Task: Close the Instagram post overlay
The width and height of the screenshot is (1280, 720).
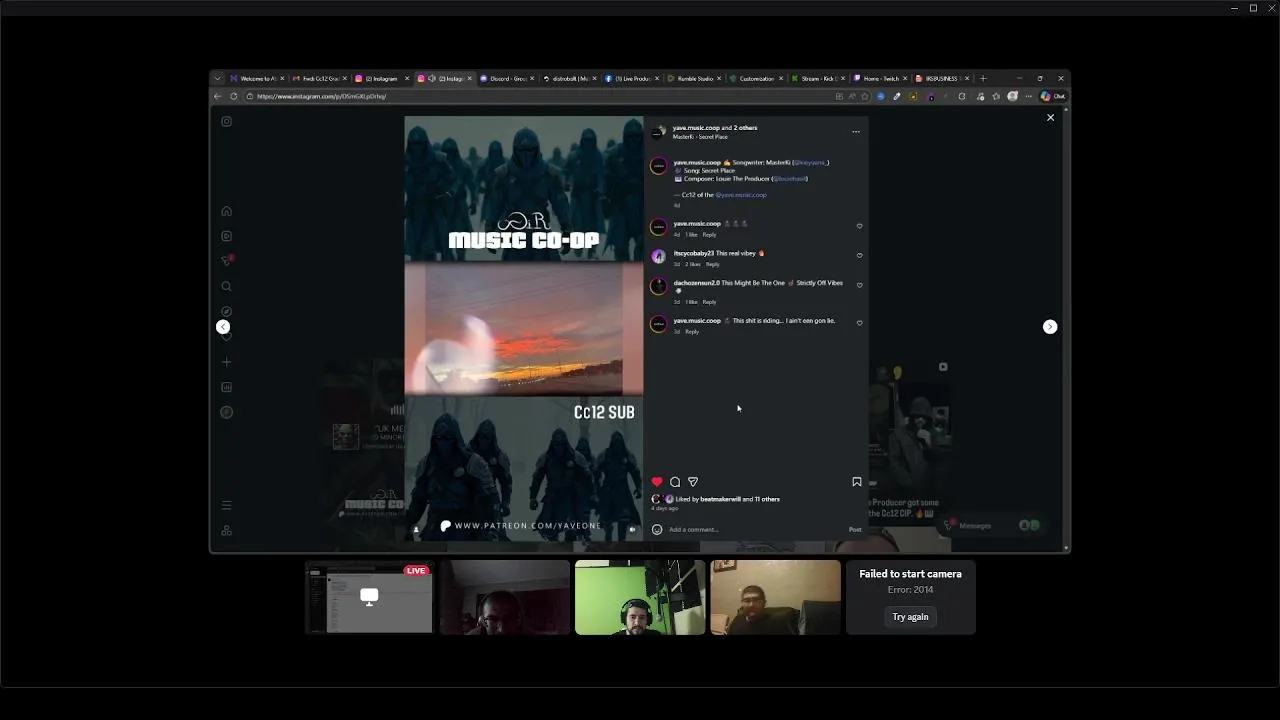Action: [1050, 118]
